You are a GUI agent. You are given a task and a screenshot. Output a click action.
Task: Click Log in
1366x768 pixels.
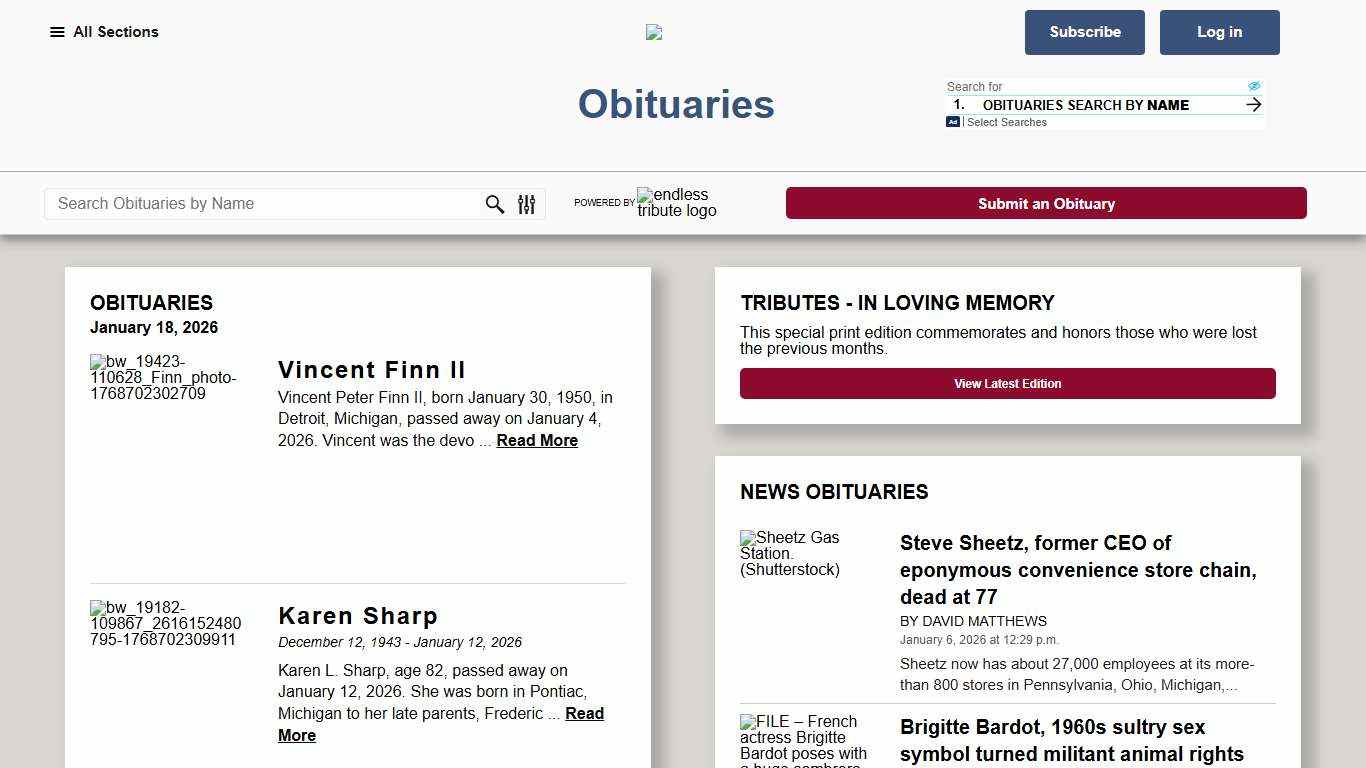1219,32
